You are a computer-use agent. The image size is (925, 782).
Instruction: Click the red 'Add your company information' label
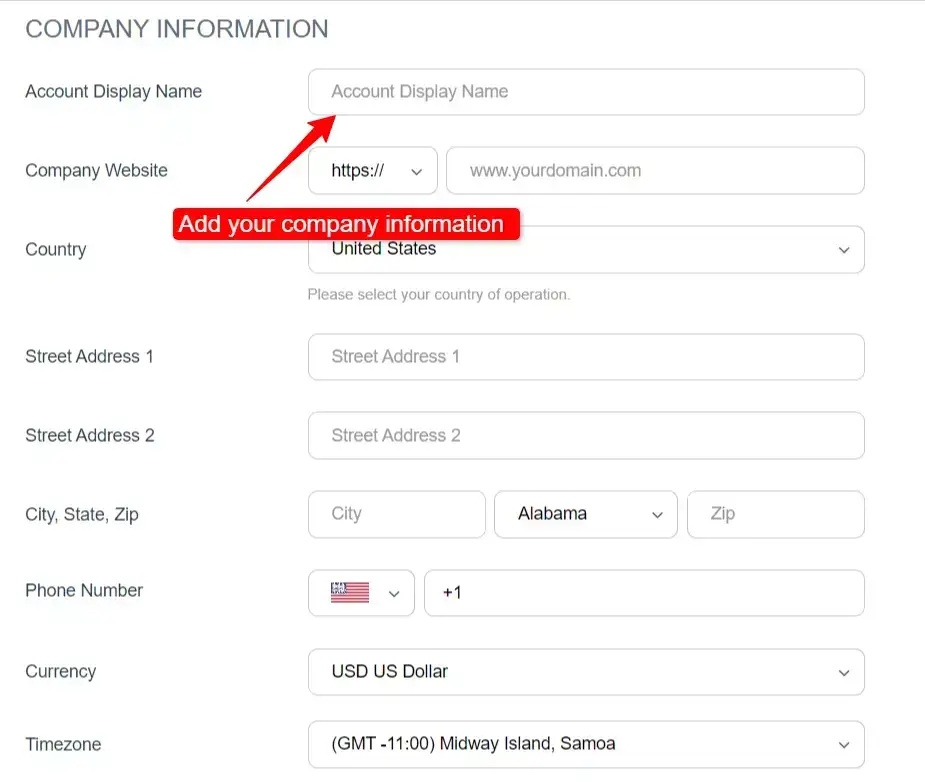click(344, 224)
